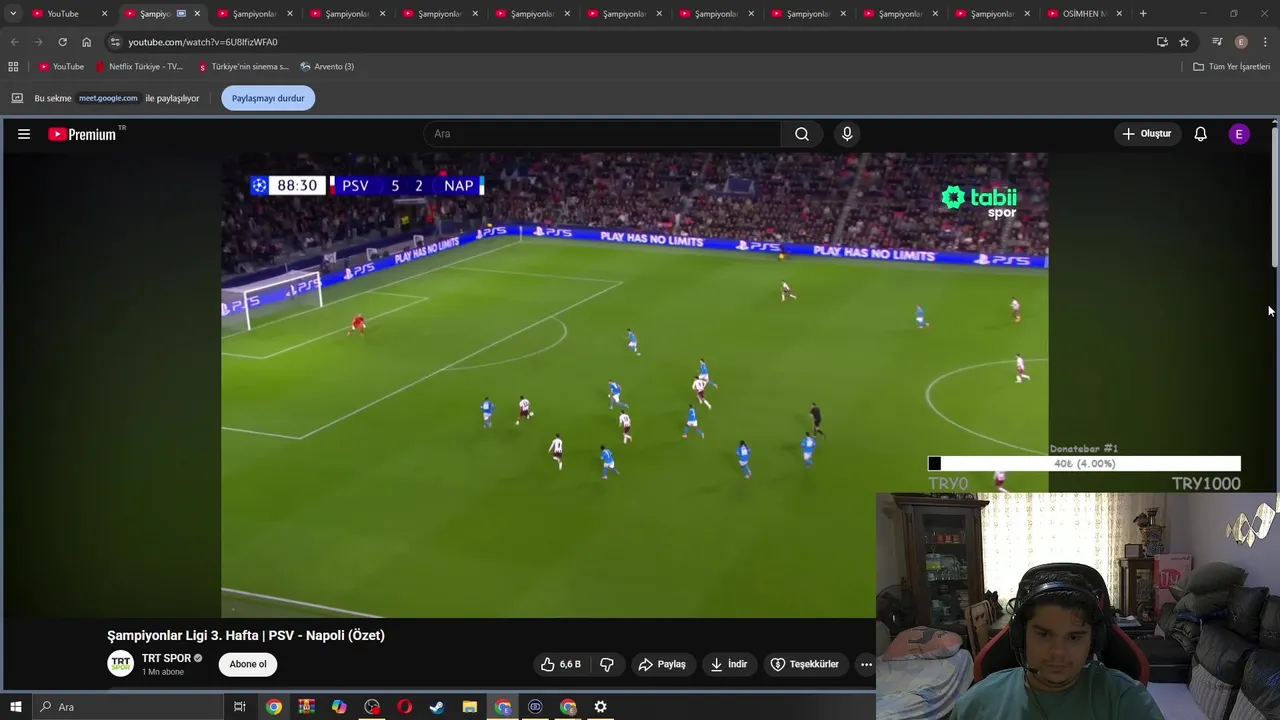1280x720 pixels.
Task: Click the Teşekkürler thanks button
Action: pyautogui.click(x=804, y=664)
